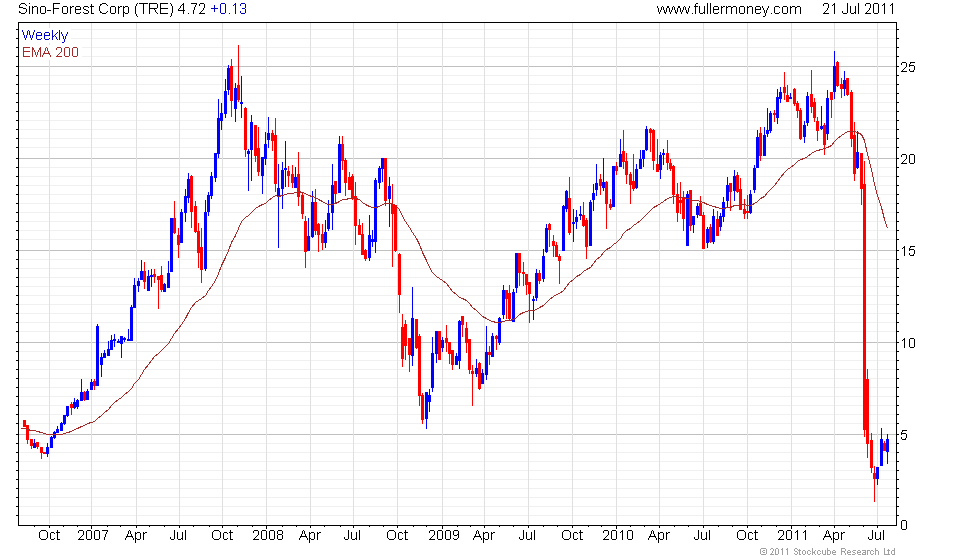Click the Stockcube Research Ltd copyright text

pos(828,552)
